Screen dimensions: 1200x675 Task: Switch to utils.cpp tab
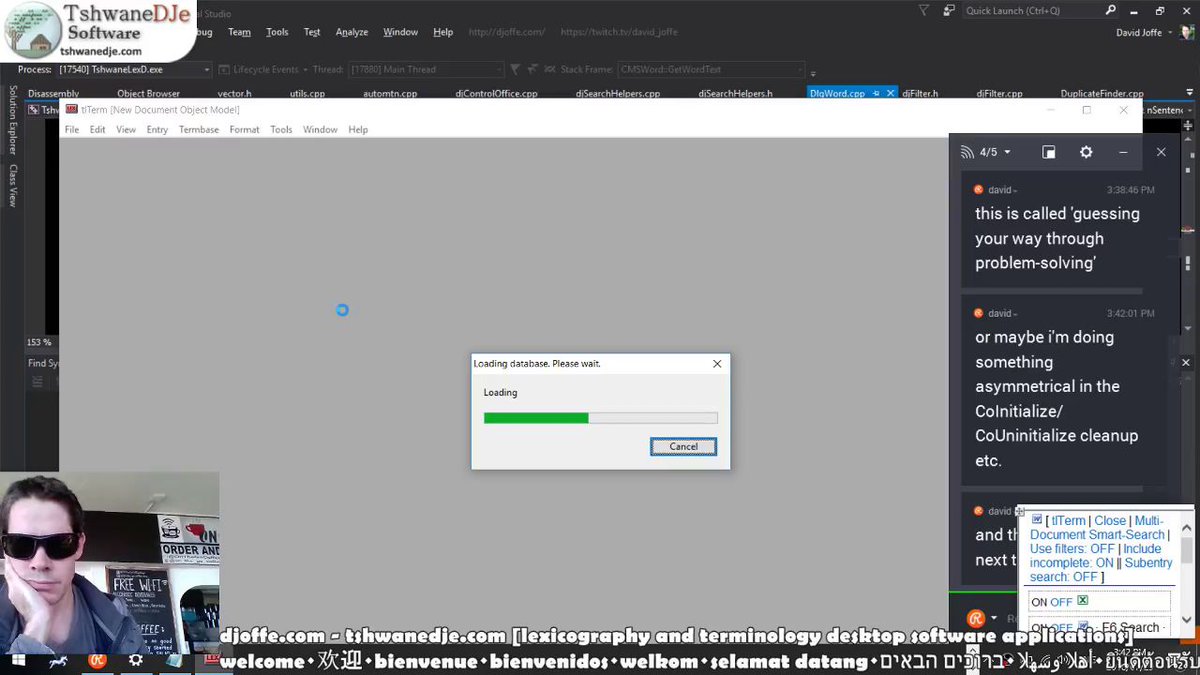pos(308,93)
